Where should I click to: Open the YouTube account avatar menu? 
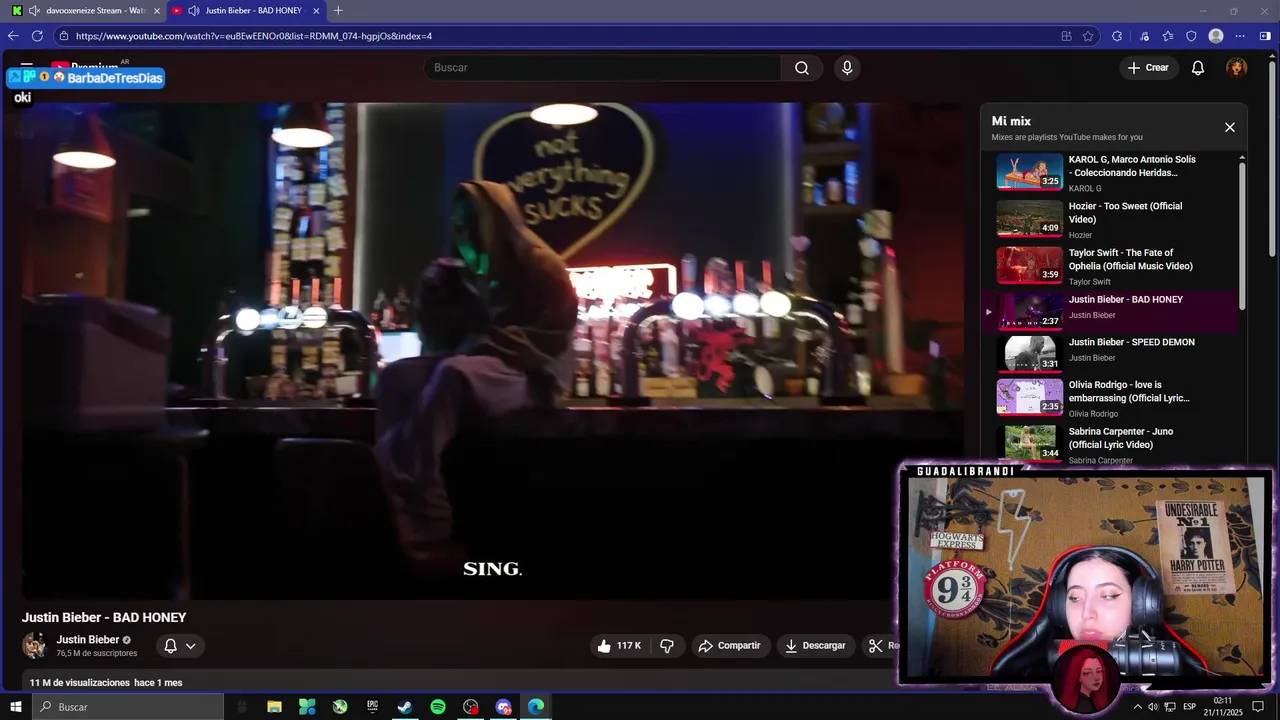click(1237, 68)
